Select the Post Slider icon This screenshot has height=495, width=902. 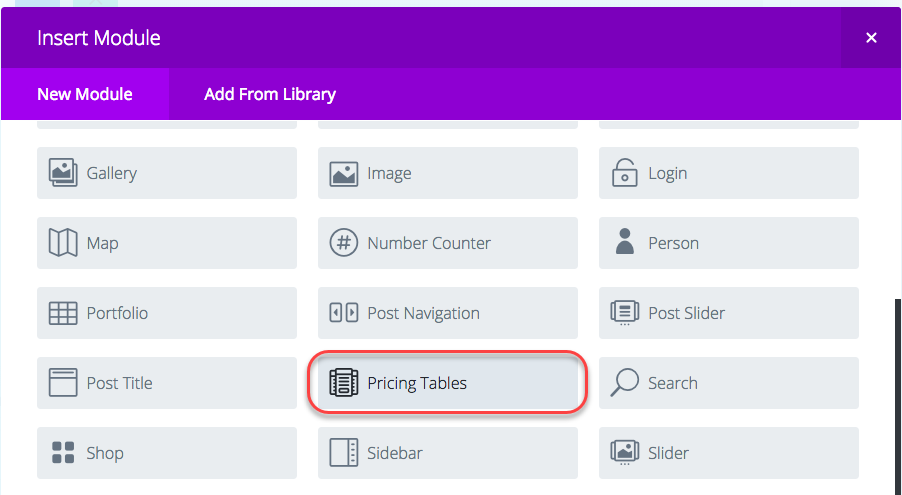[x=625, y=313]
